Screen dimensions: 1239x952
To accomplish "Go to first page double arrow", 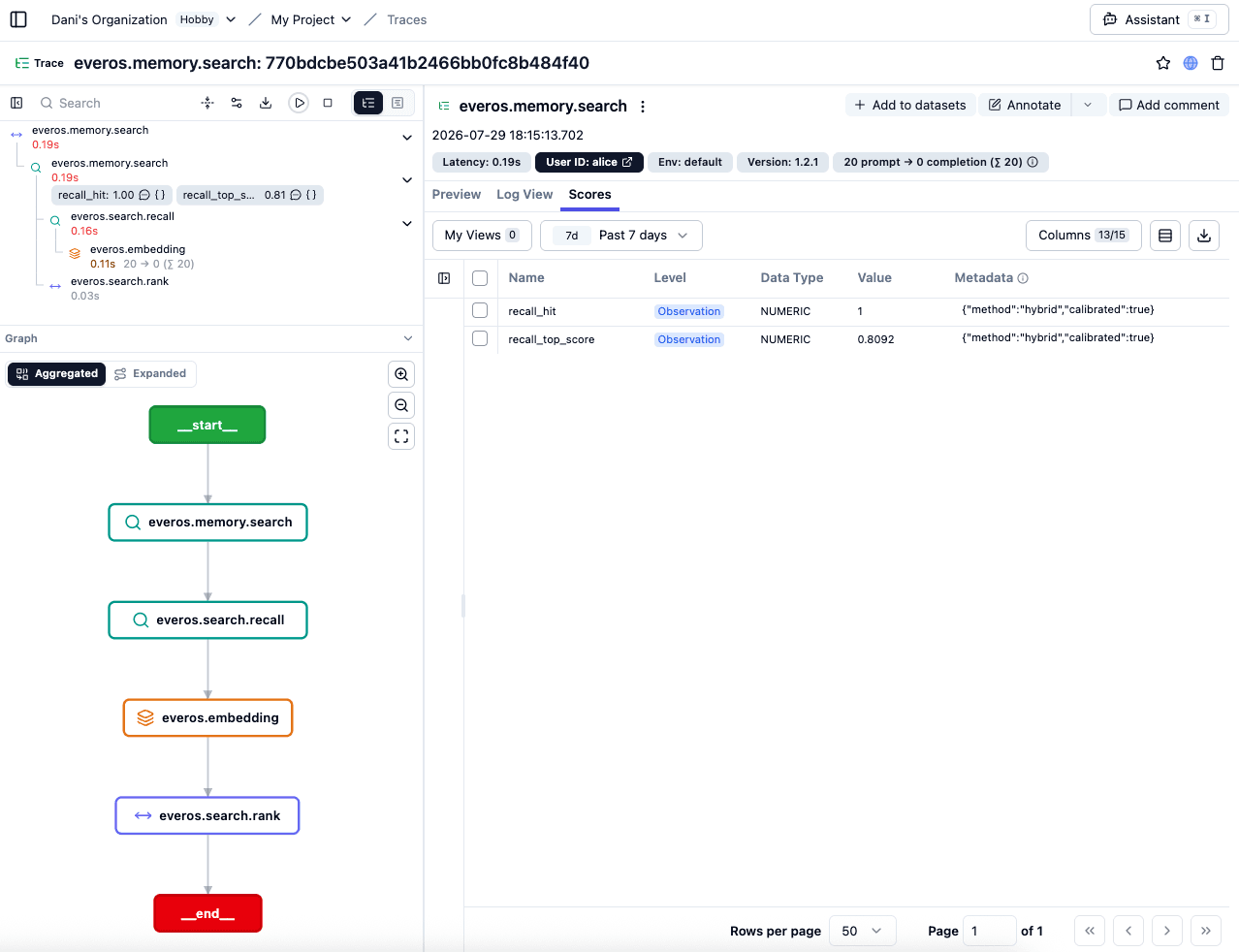I will click(x=1090, y=931).
